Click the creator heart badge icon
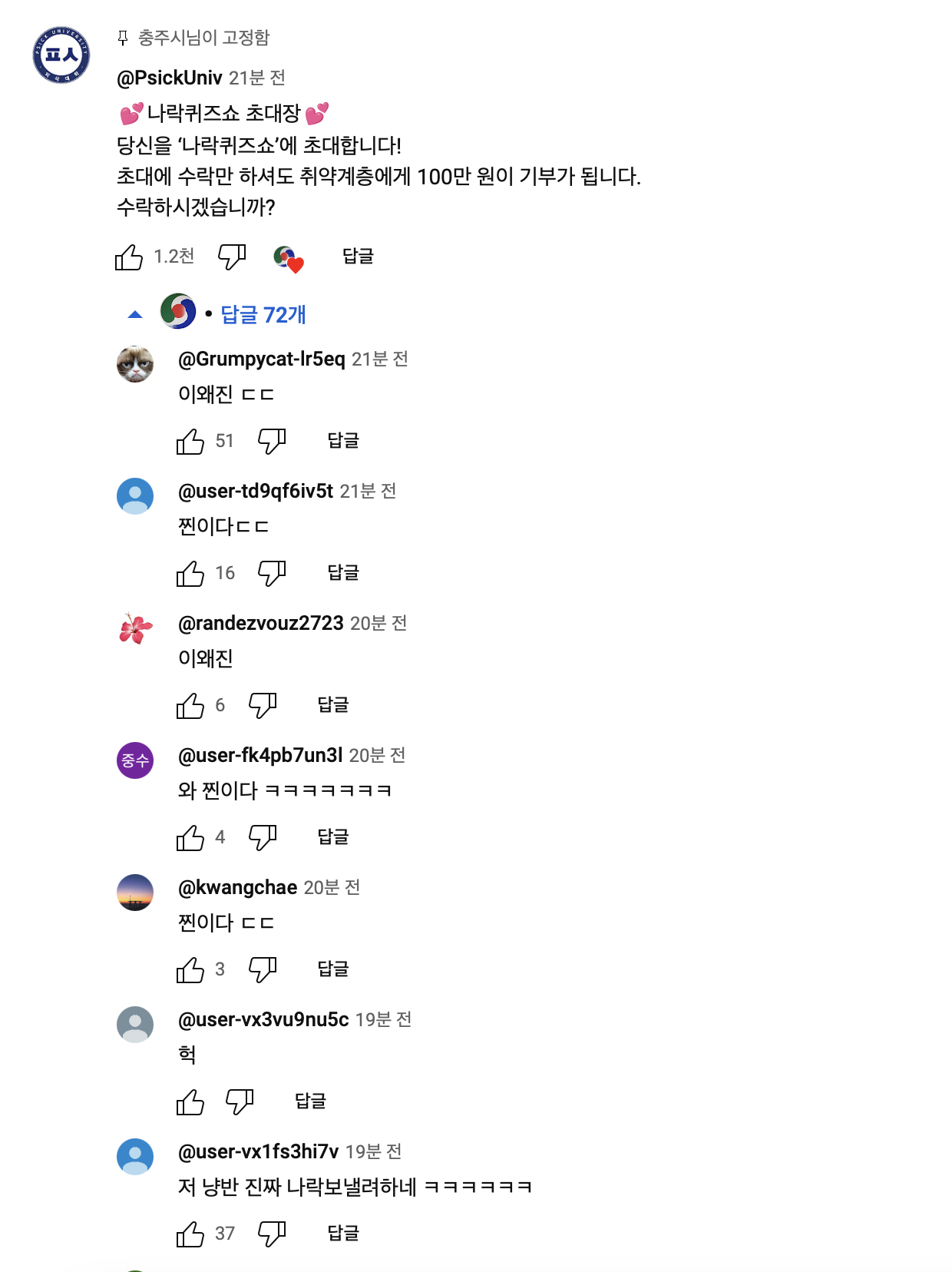Screen dimensions: 952x1272 (288, 259)
